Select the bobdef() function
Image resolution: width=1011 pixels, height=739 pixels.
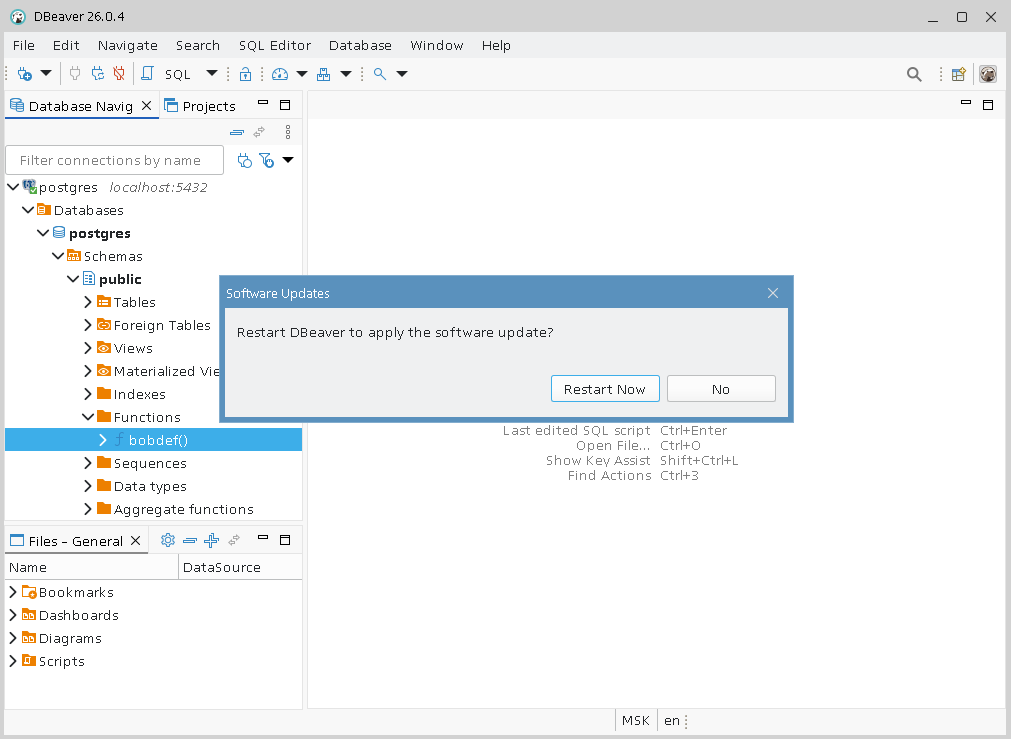tap(153, 440)
